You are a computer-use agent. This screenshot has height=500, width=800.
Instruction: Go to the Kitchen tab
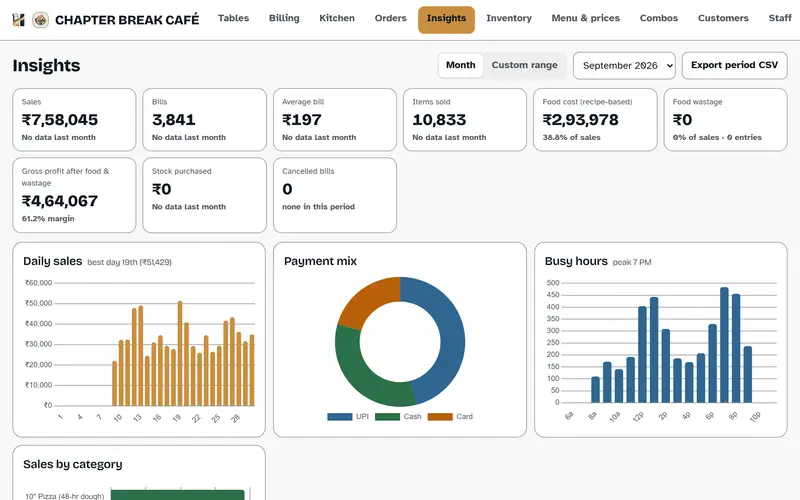coord(337,18)
